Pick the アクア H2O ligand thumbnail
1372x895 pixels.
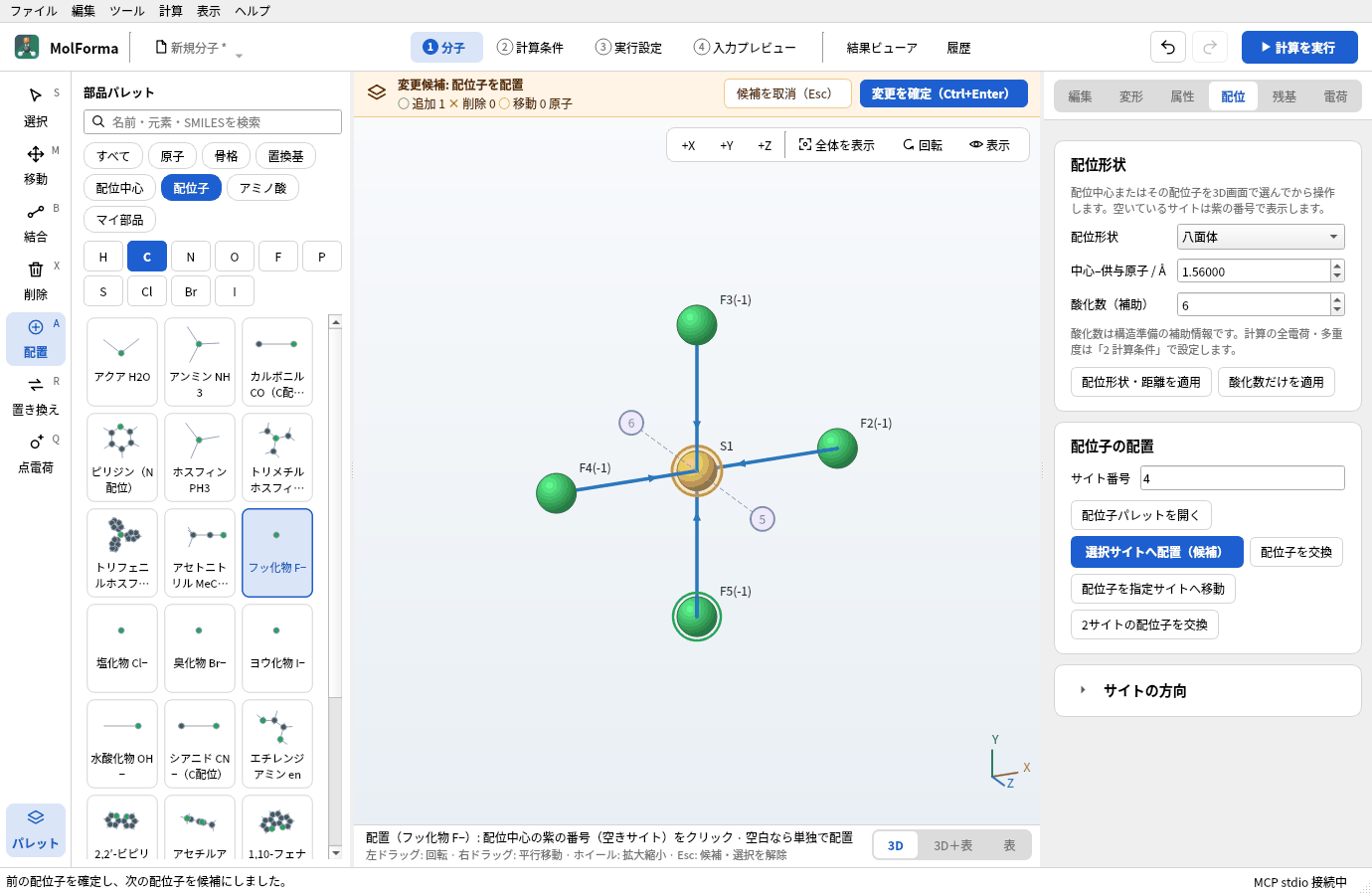[122, 362]
